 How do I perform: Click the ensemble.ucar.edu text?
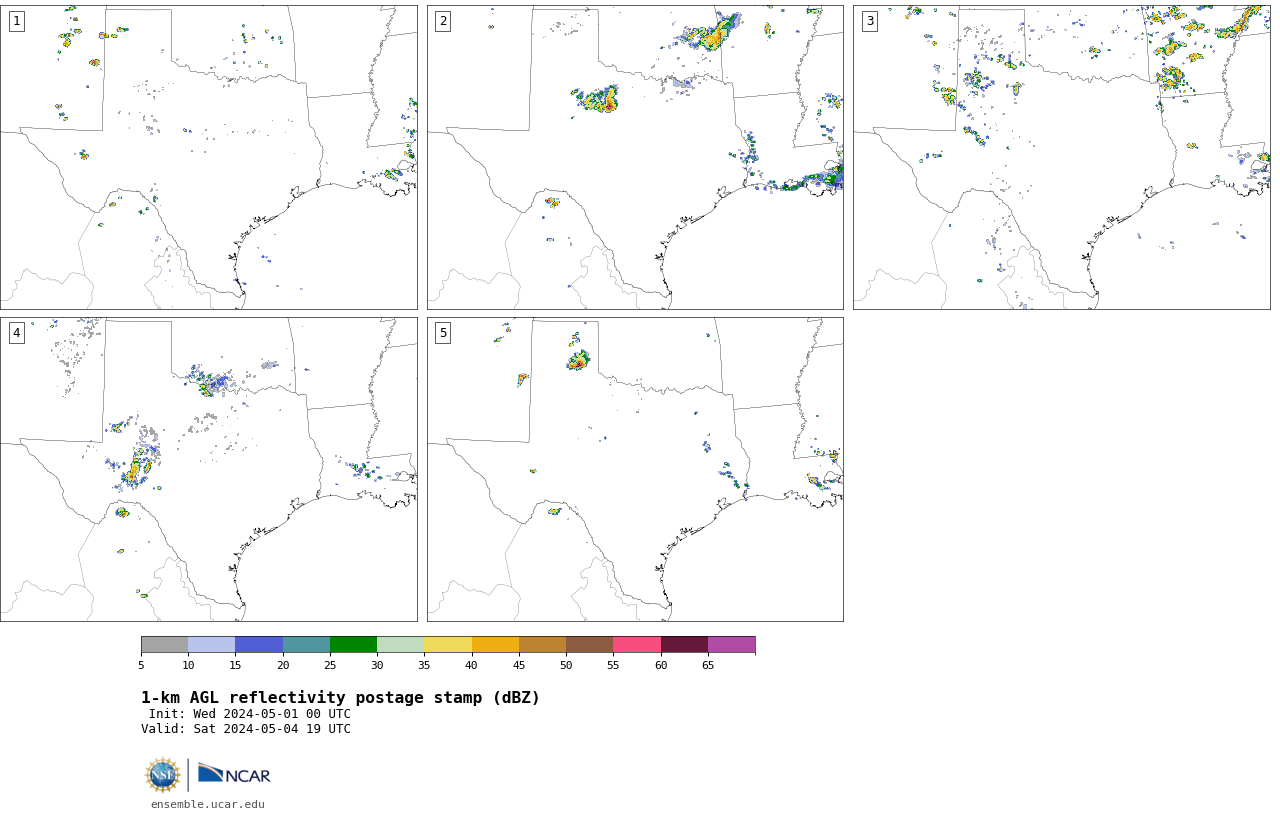point(208,804)
